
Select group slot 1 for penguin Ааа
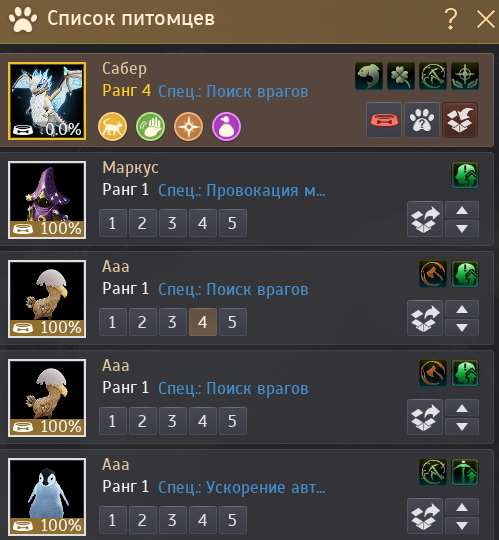point(113,520)
